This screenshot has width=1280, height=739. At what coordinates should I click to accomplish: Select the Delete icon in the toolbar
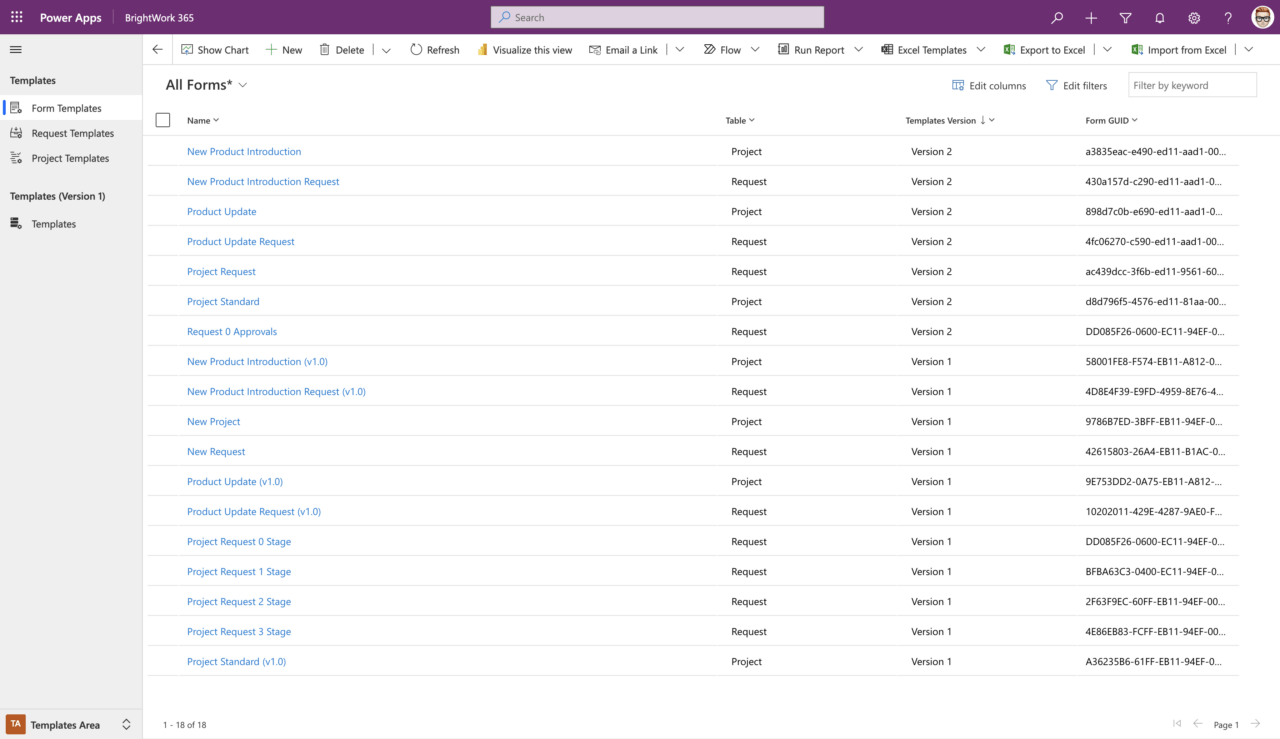(x=342, y=49)
